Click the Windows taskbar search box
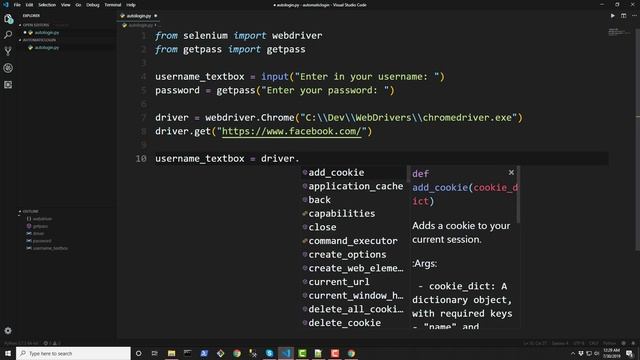 click(73, 353)
